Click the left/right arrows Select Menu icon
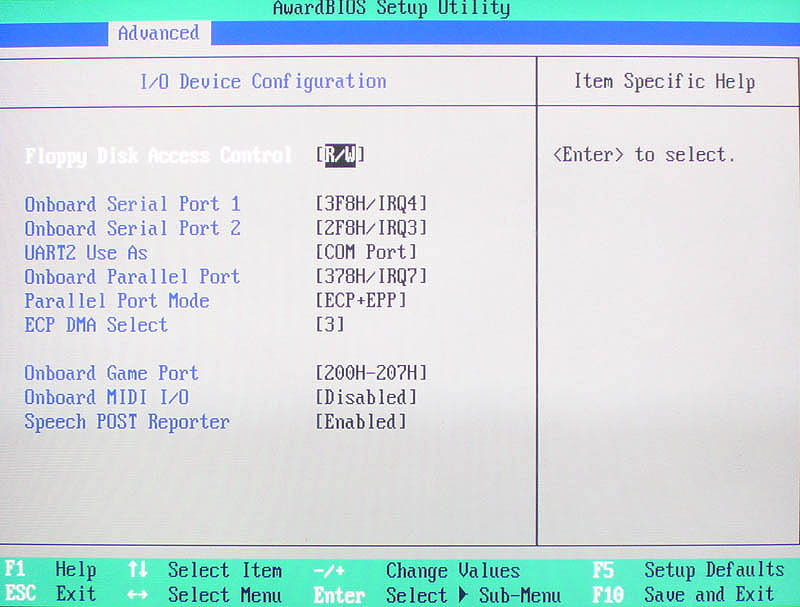 (x=138, y=594)
